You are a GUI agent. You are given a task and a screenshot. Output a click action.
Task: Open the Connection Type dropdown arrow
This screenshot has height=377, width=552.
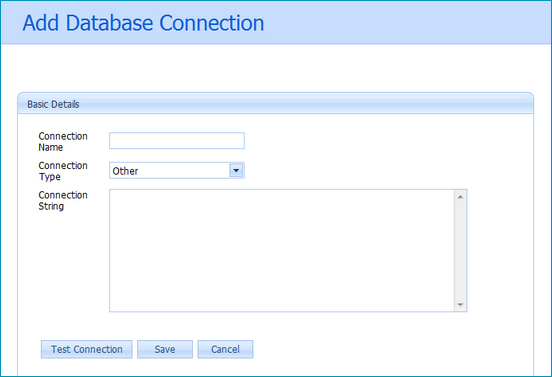(236, 170)
